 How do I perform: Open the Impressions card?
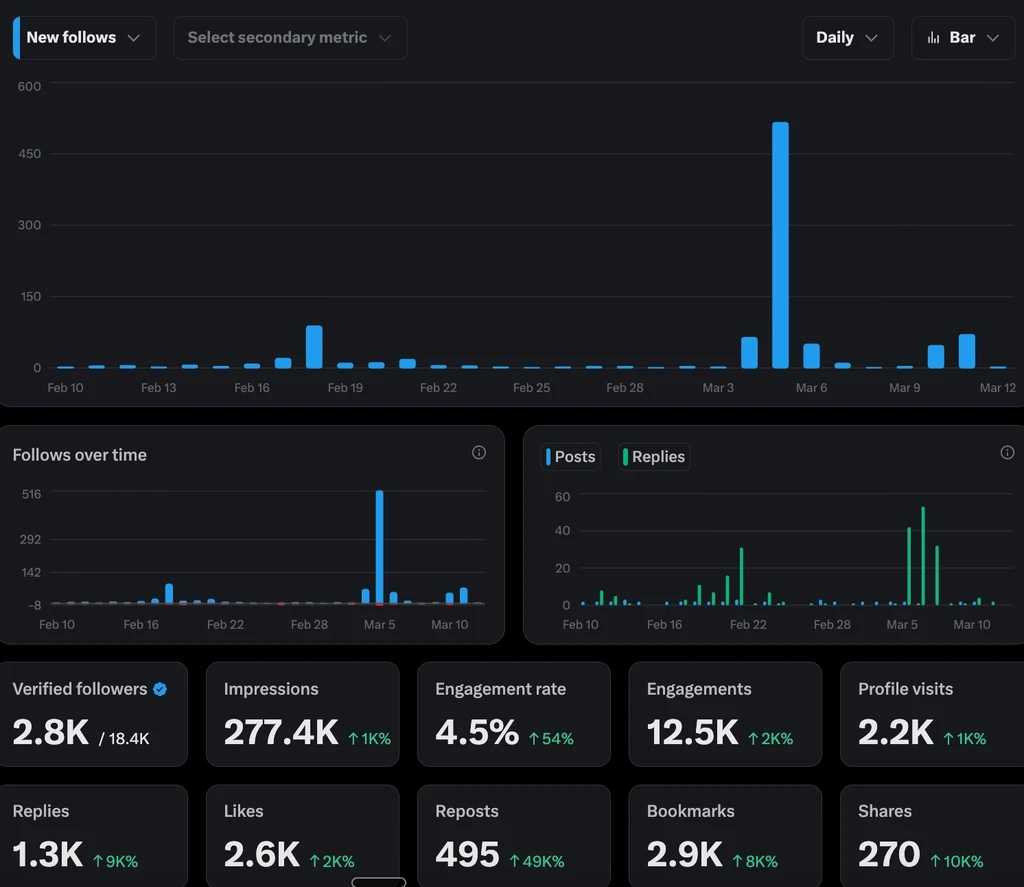[302, 714]
